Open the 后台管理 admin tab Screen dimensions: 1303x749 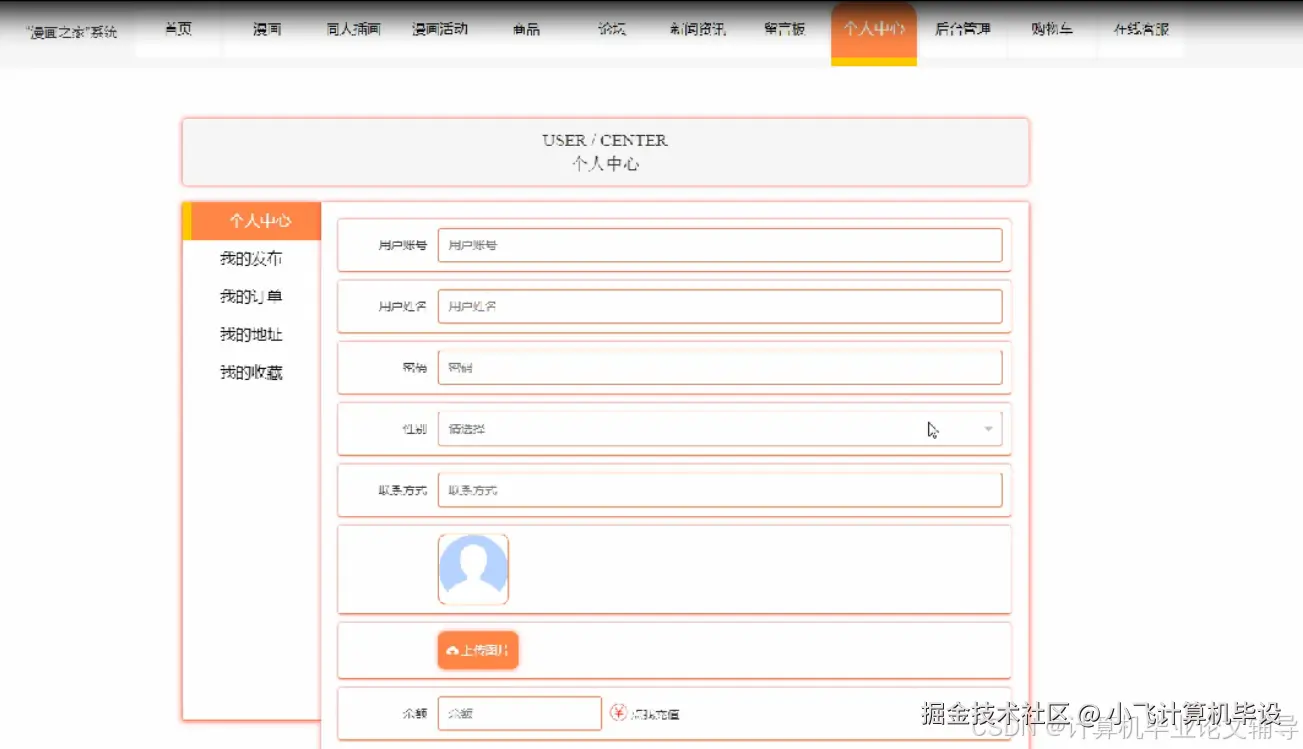tap(962, 30)
